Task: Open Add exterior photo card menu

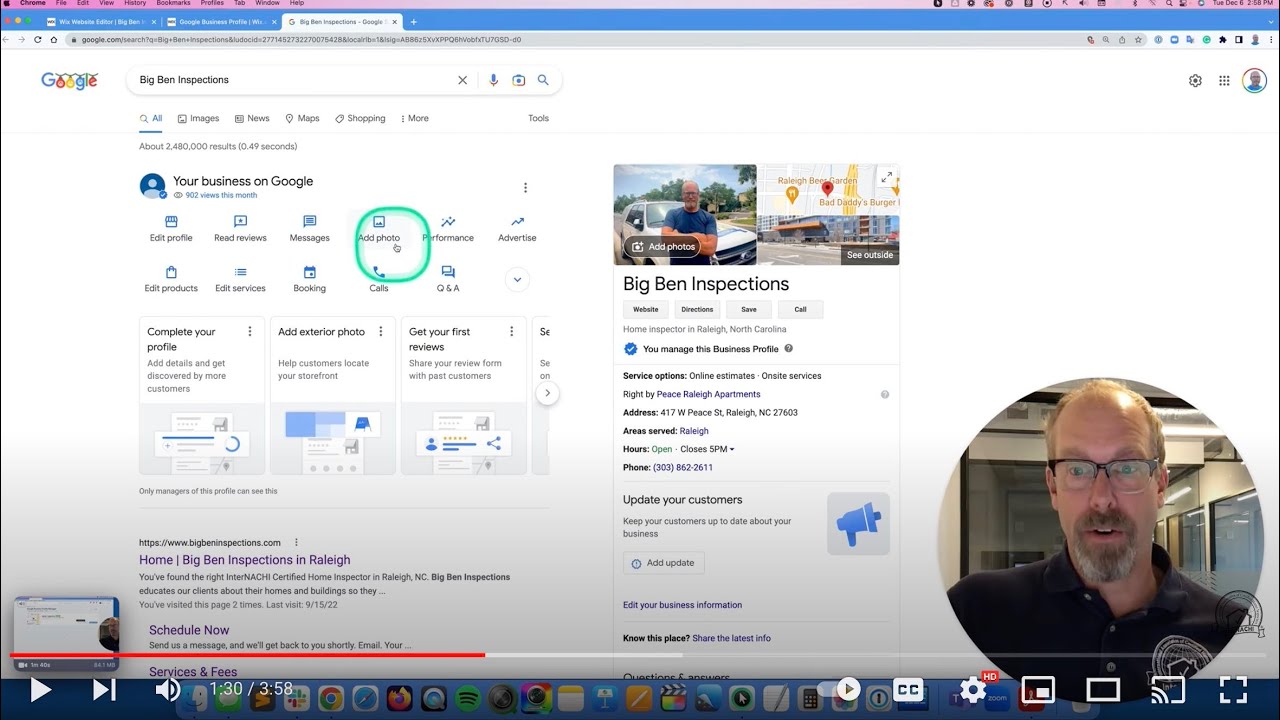Action: [x=381, y=332]
